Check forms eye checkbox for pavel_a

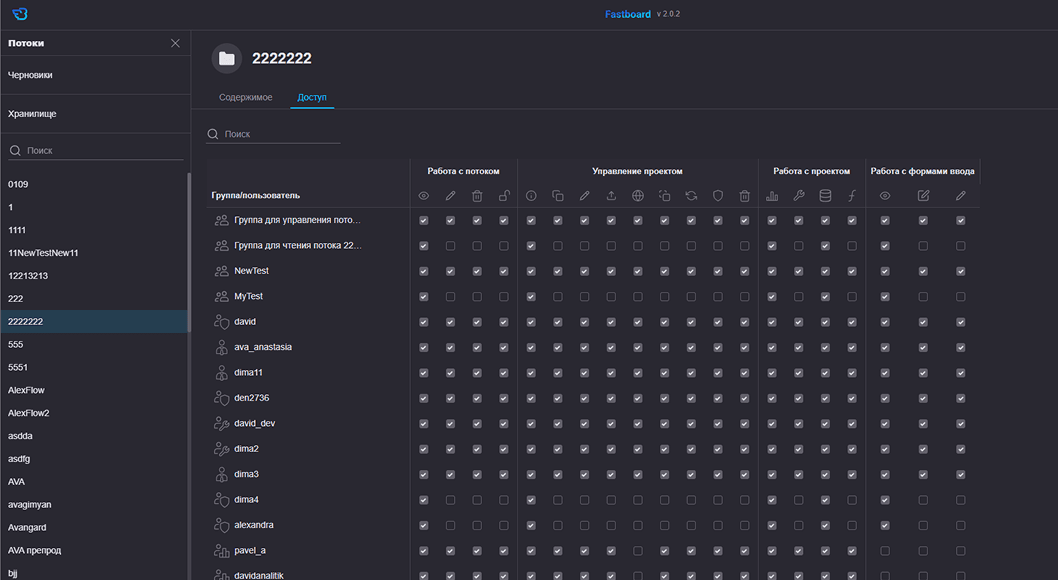pyautogui.click(x=885, y=551)
